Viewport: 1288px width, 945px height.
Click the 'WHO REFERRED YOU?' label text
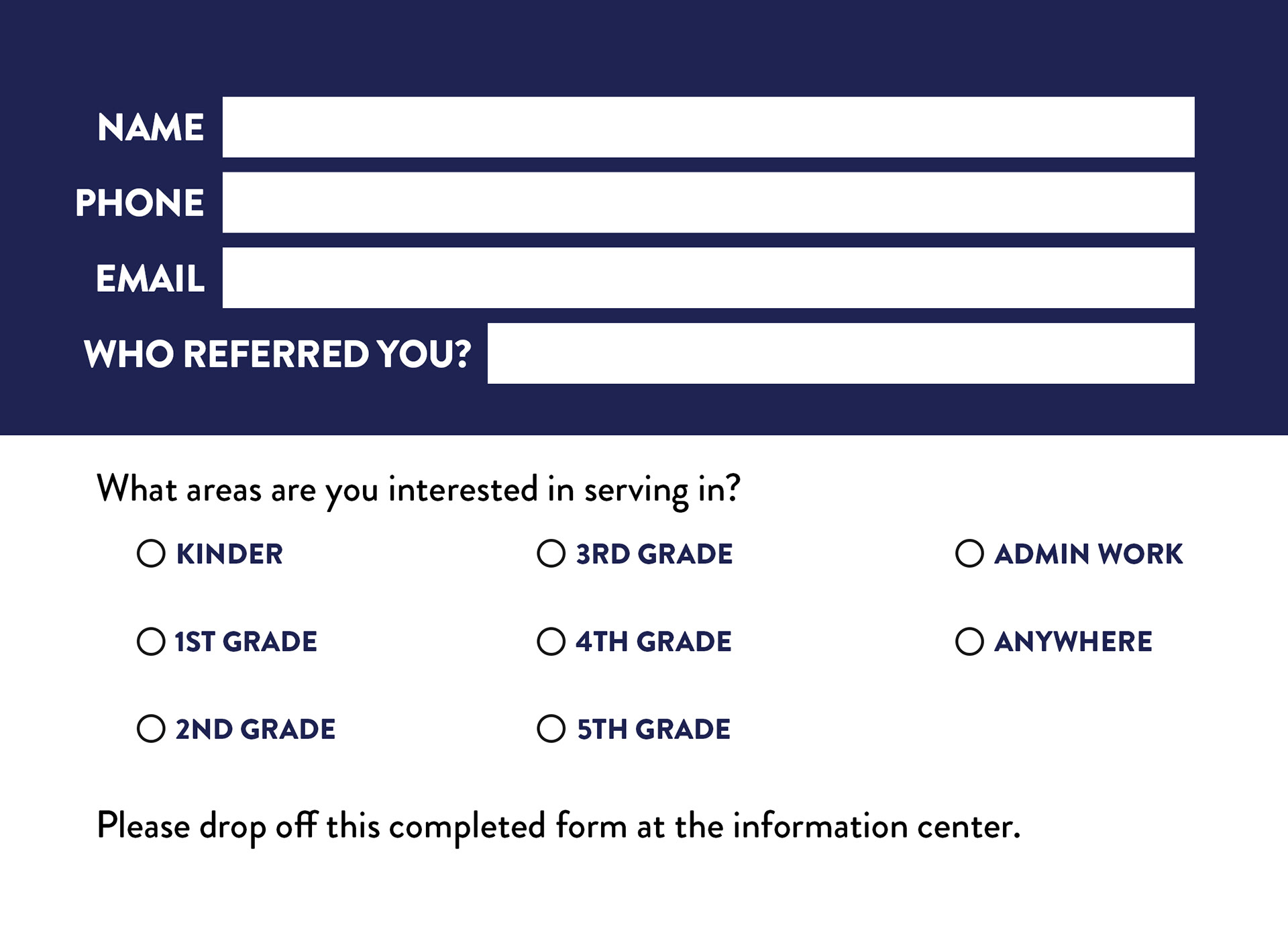click(x=277, y=354)
